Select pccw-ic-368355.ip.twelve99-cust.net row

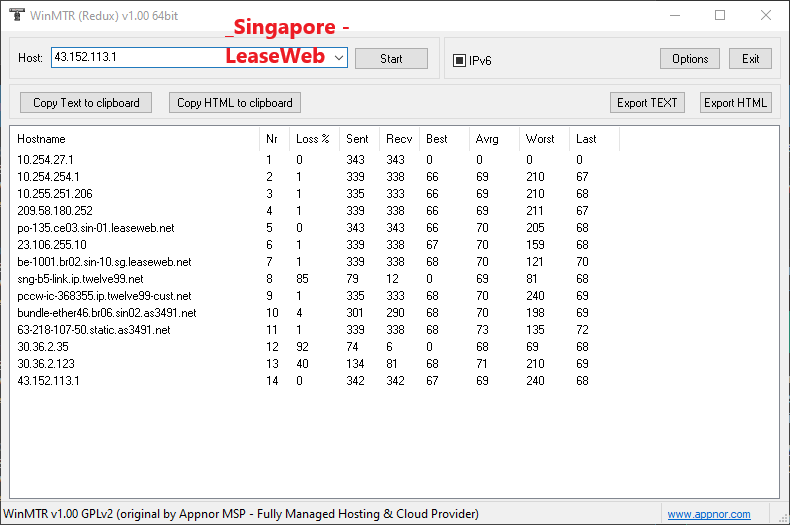315,296
